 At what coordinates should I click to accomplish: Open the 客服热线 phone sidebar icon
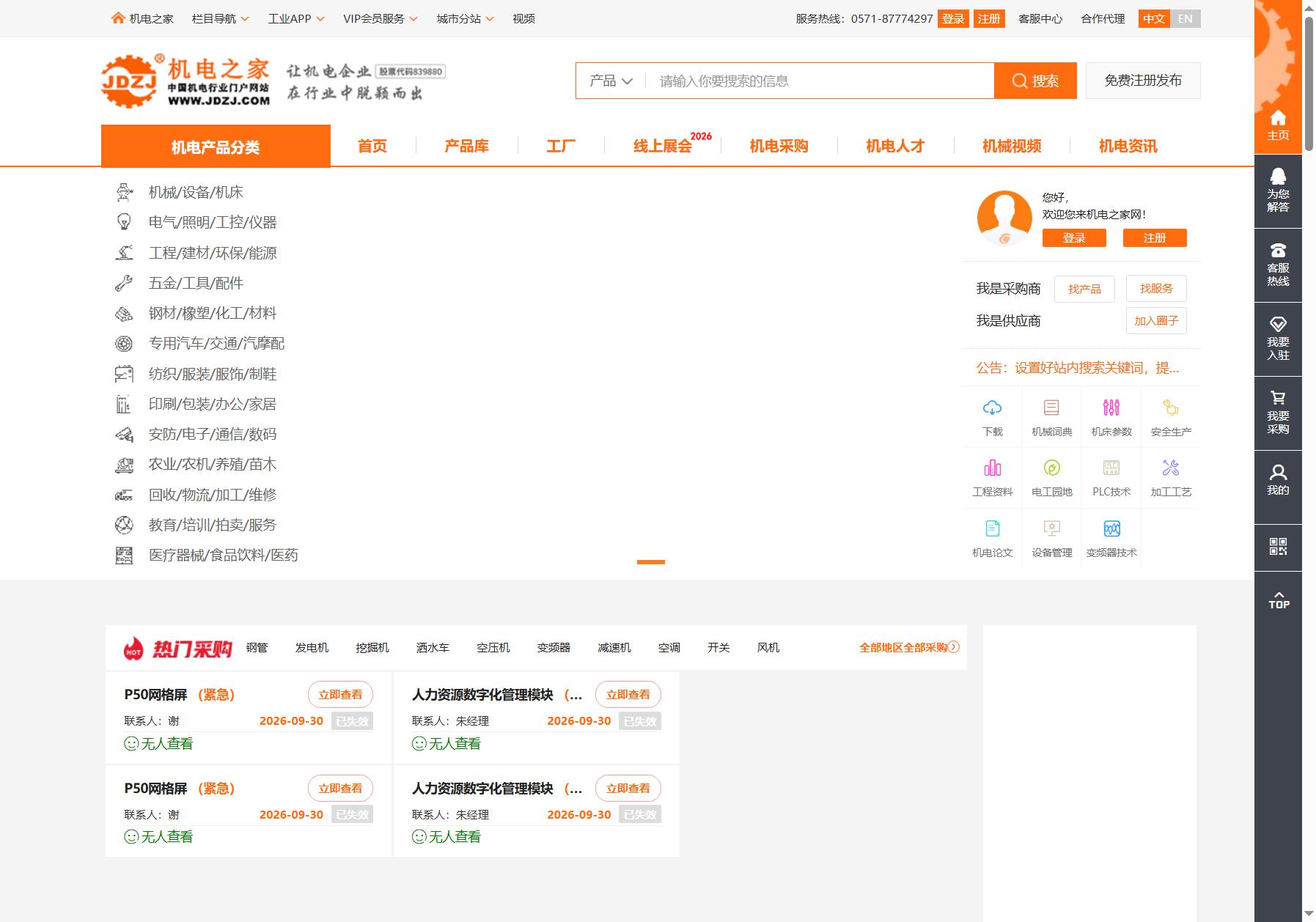point(1278,265)
